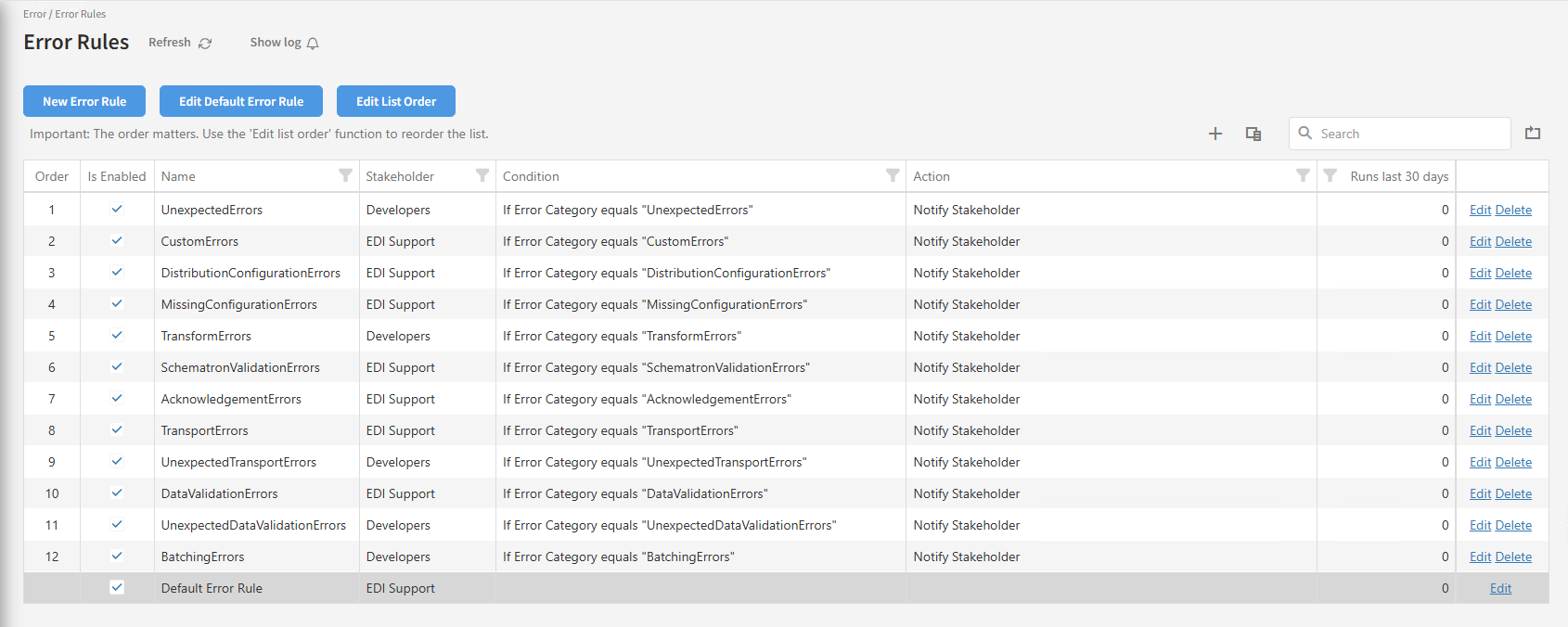Click Delete link for BatchingErrors rule
1568x627 pixels.
[1513, 557]
